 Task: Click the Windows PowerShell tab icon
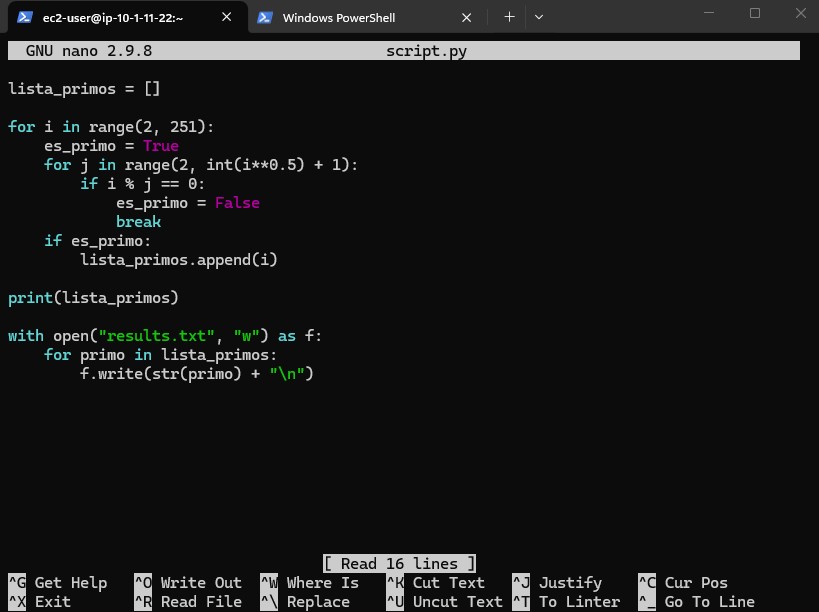(x=265, y=17)
